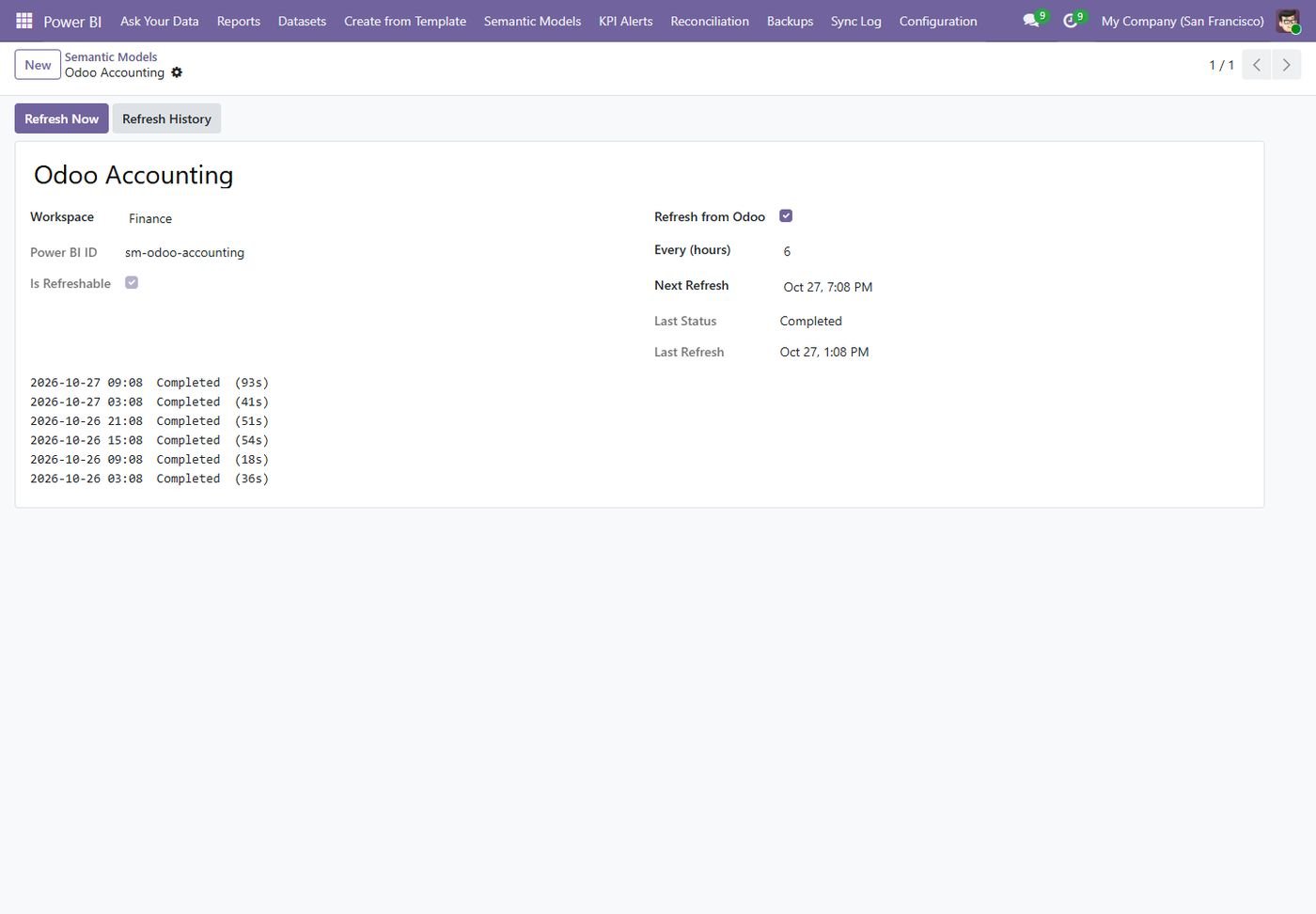Click the 2026-10-27 03:08 Completed (41s) log line
This screenshot has width=1316, height=914.
click(x=149, y=402)
